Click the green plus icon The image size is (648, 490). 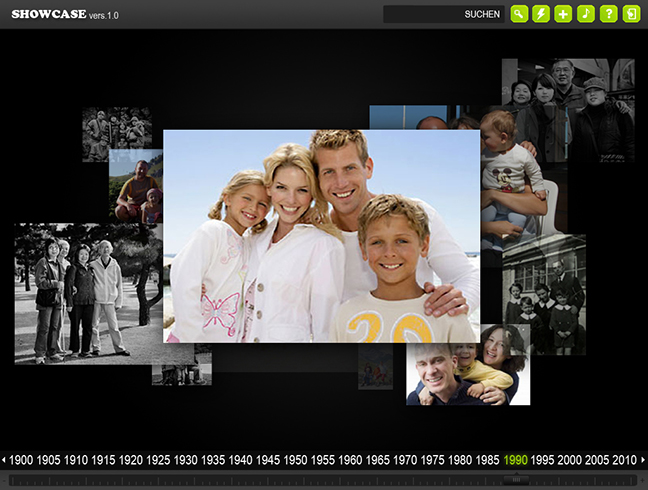click(x=564, y=14)
